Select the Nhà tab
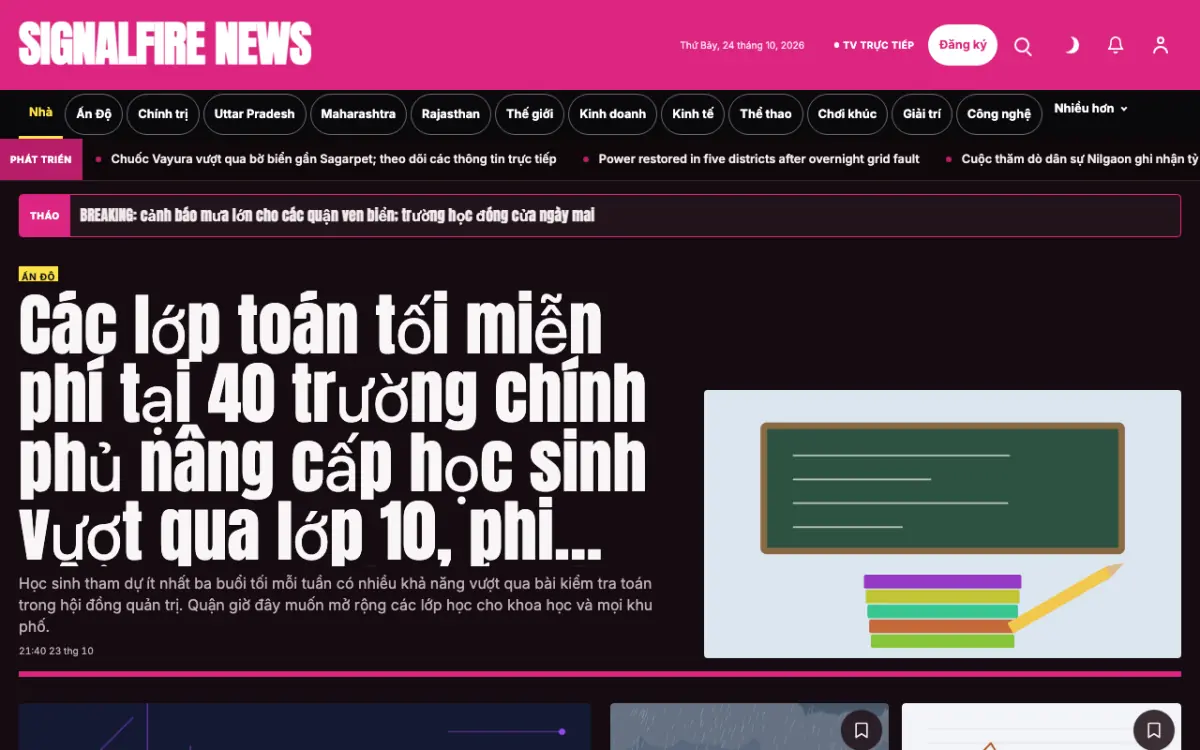The image size is (1200, 750). coord(41,113)
